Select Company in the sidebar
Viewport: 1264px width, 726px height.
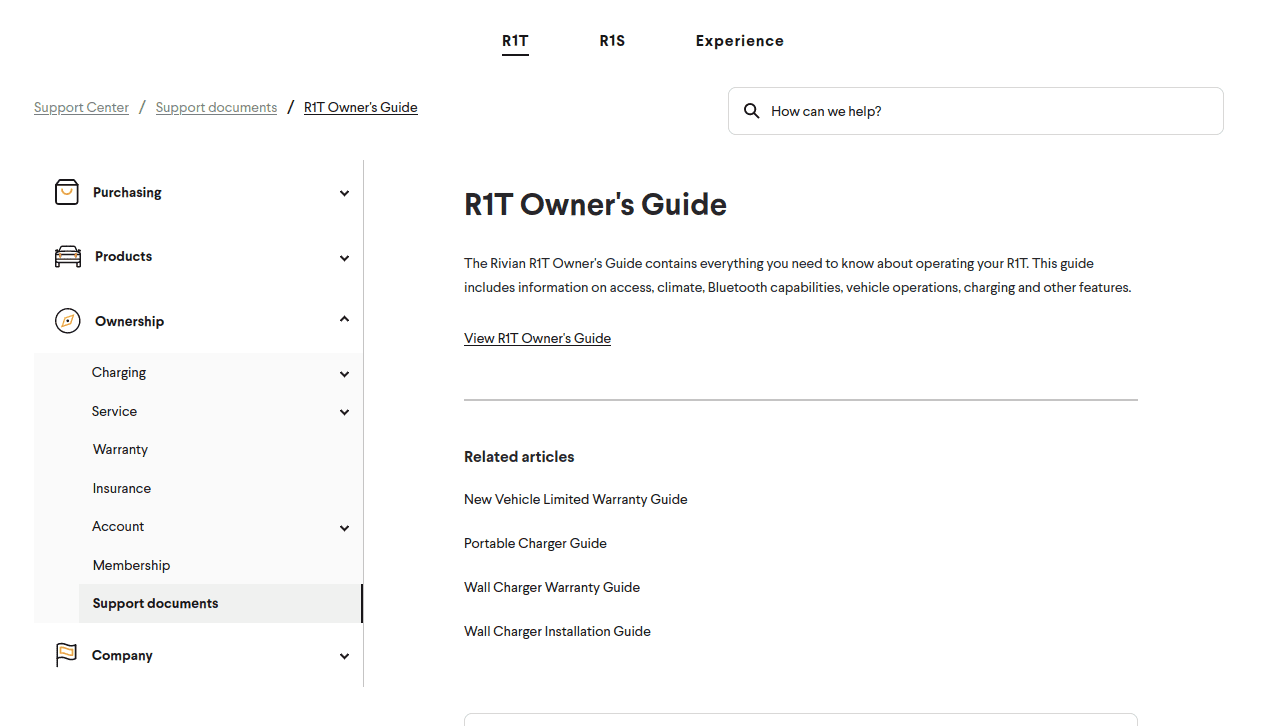122,655
